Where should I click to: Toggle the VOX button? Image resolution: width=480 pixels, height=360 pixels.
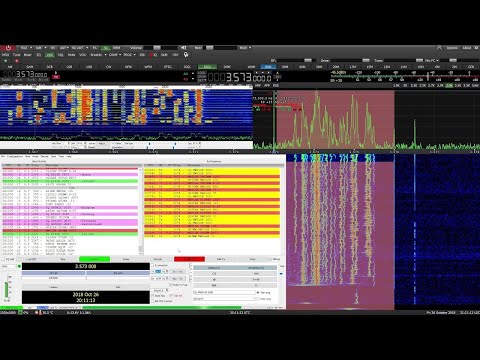coord(82,55)
